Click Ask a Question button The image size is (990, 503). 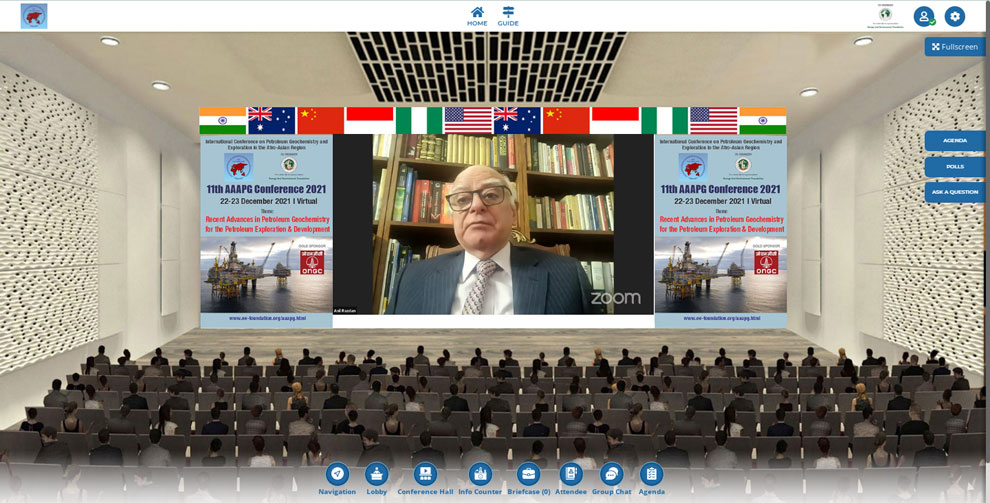[x=955, y=192]
